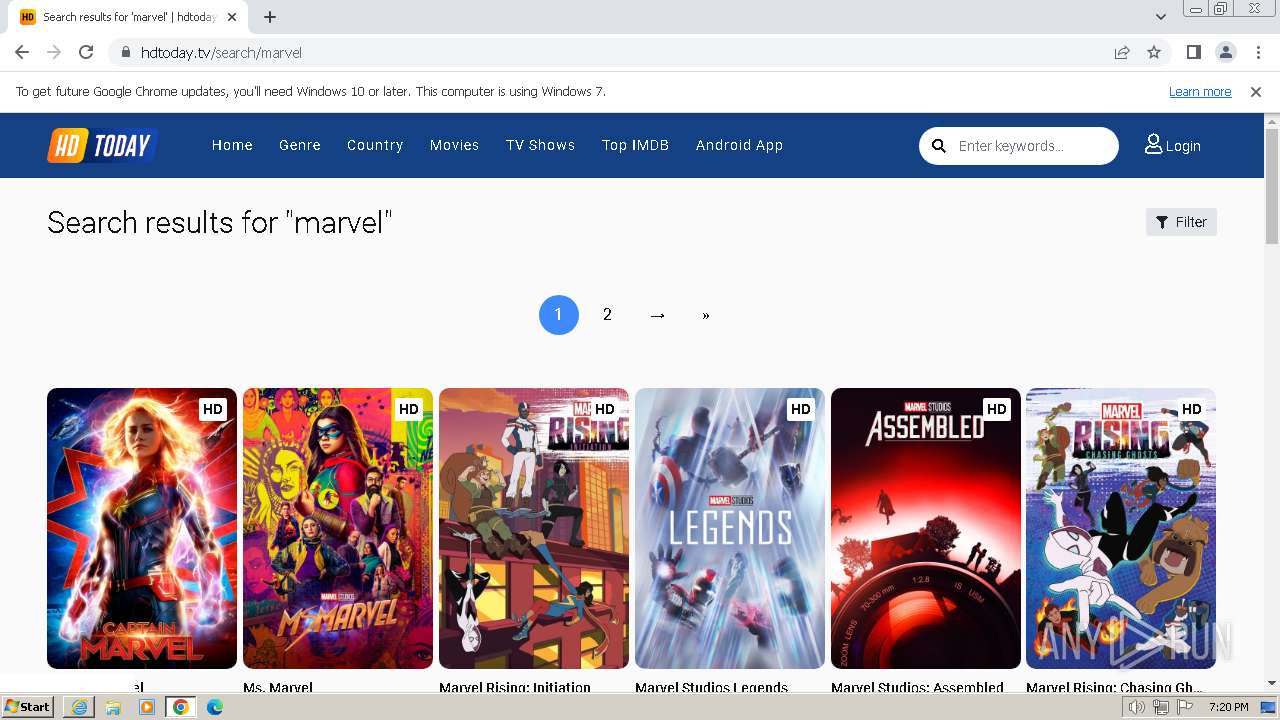Open a new browser tab
The width and height of the screenshot is (1280, 720).
tap(270, 17)
